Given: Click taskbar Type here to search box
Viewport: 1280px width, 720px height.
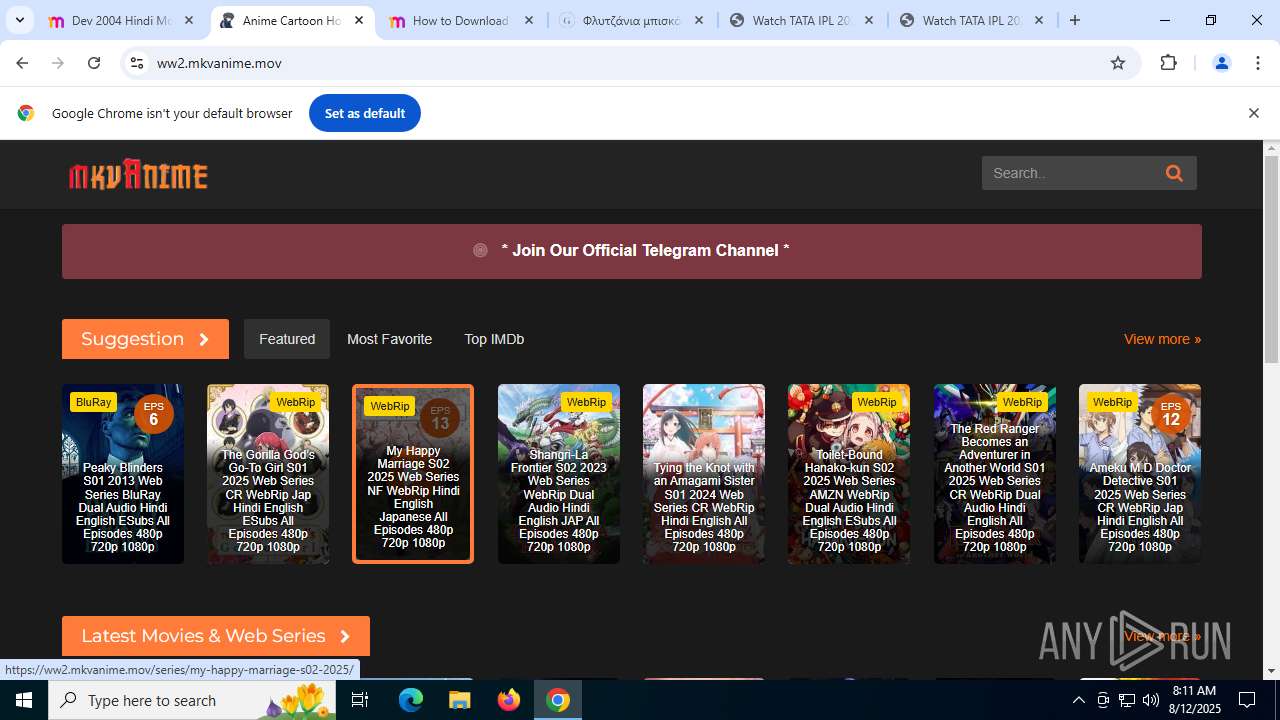Looking at the screenshot, I should [194, 700].
